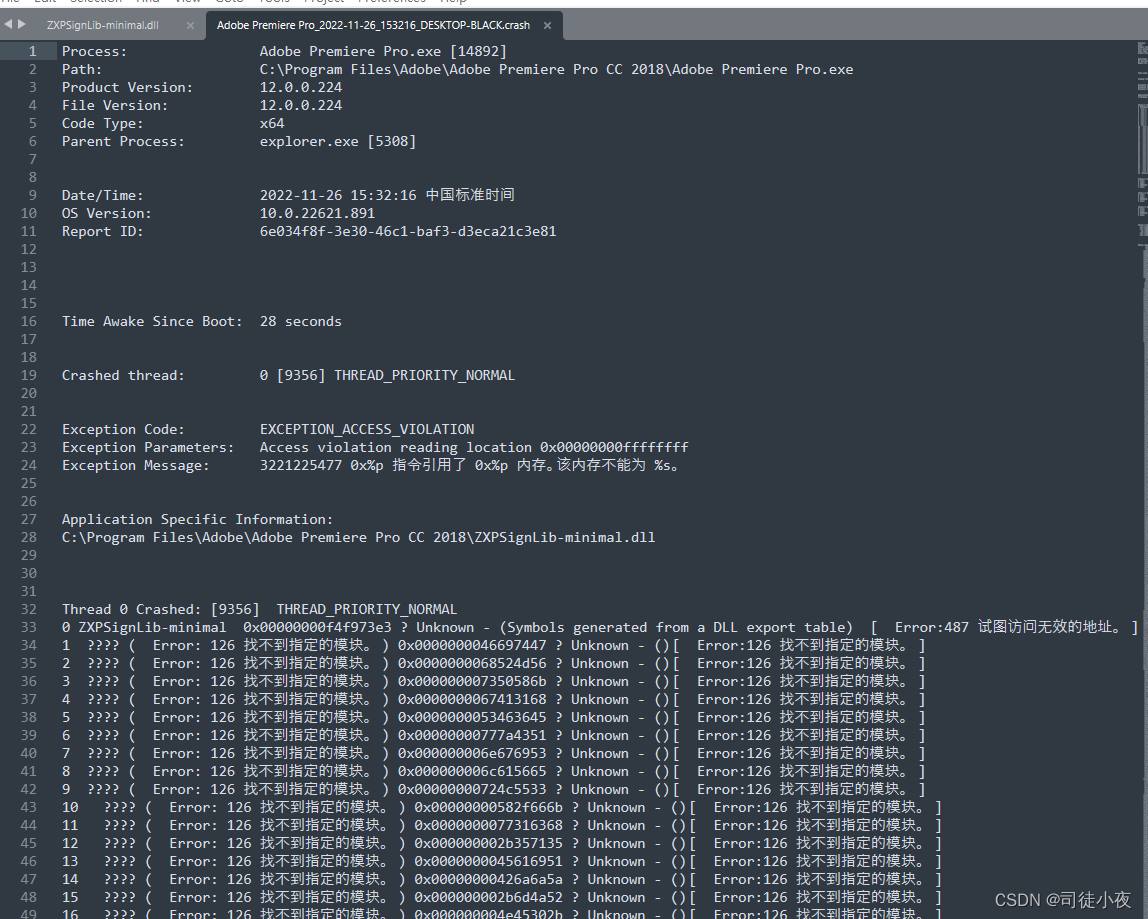Click the 'Exception Code:' label
The width and height of the screenshot is (1148, 919).
[123, 429]
